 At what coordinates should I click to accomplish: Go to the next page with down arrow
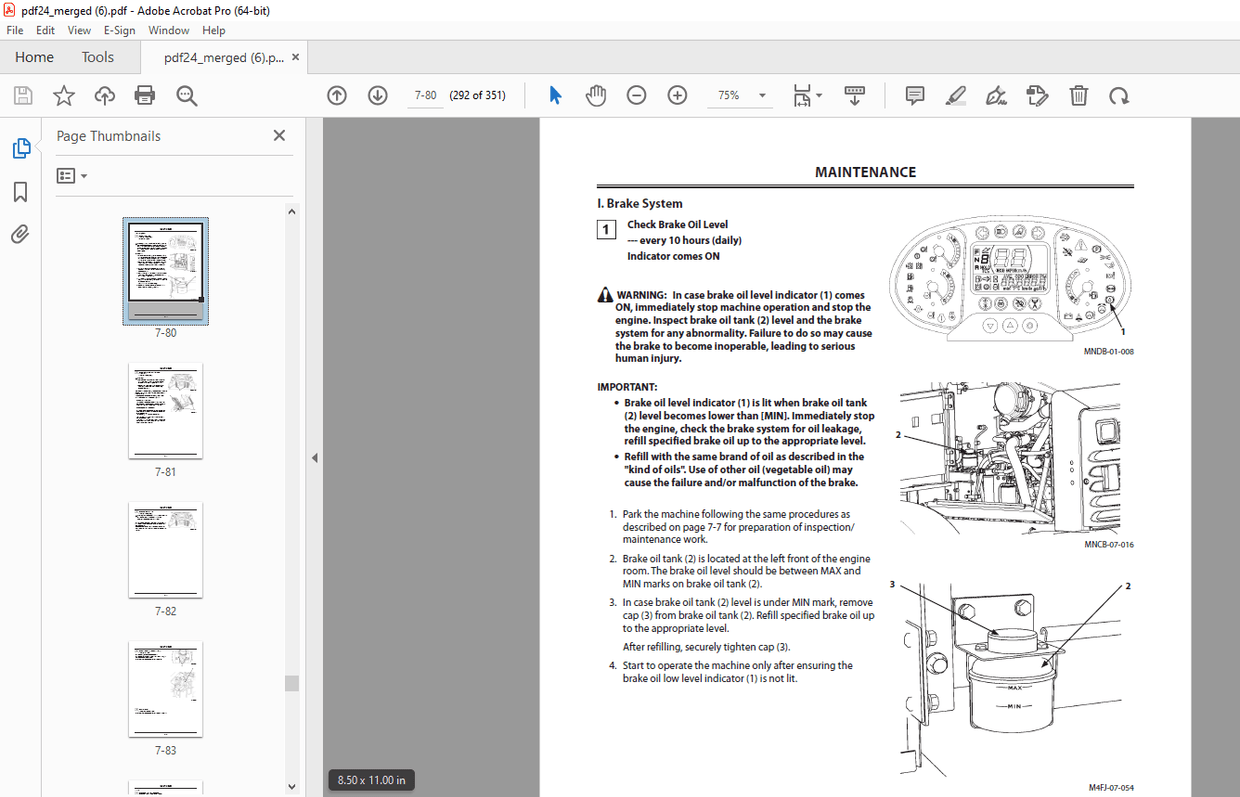click(x=377, y=95)
